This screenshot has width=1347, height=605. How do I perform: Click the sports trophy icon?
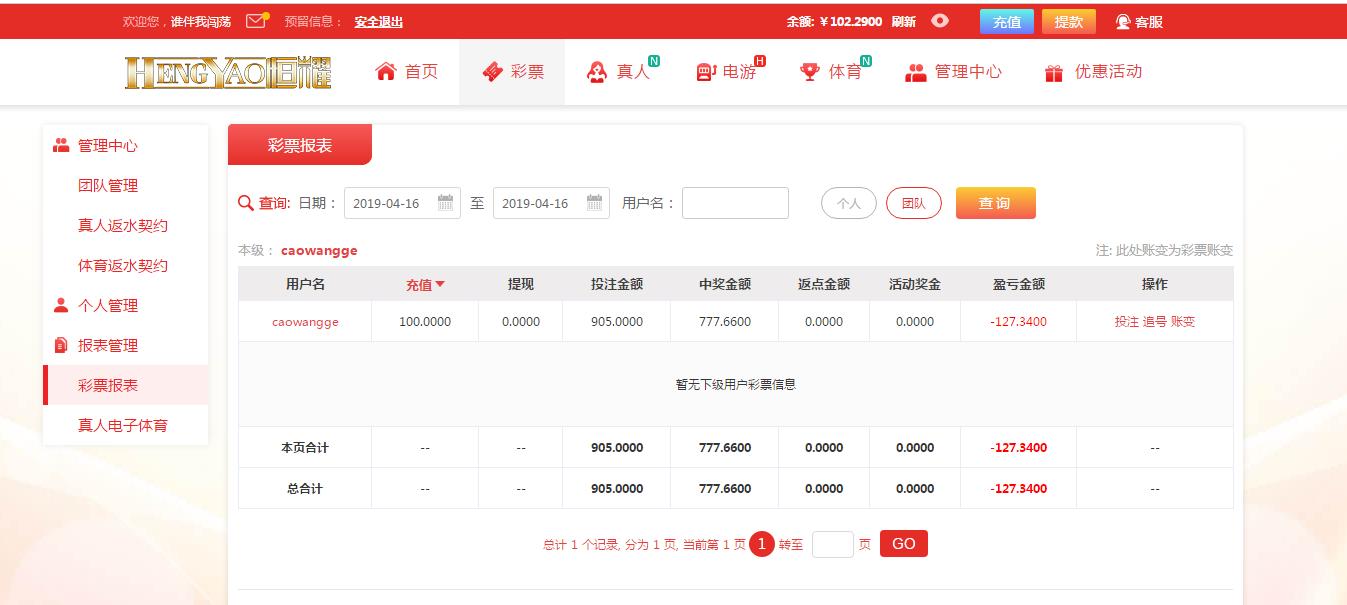click(x=810, y=72)
